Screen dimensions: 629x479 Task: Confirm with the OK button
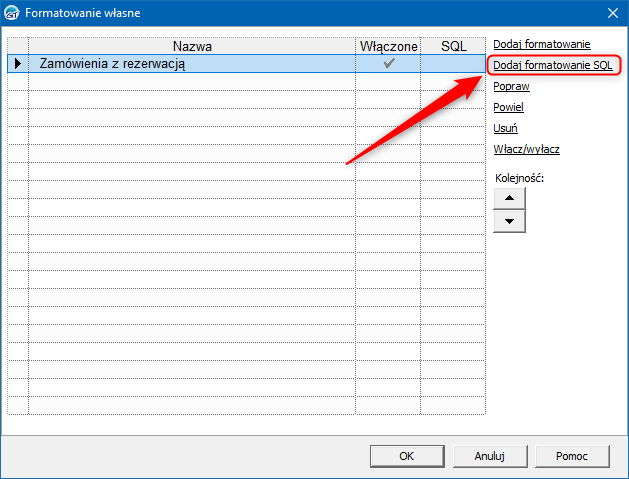point(407,456)
